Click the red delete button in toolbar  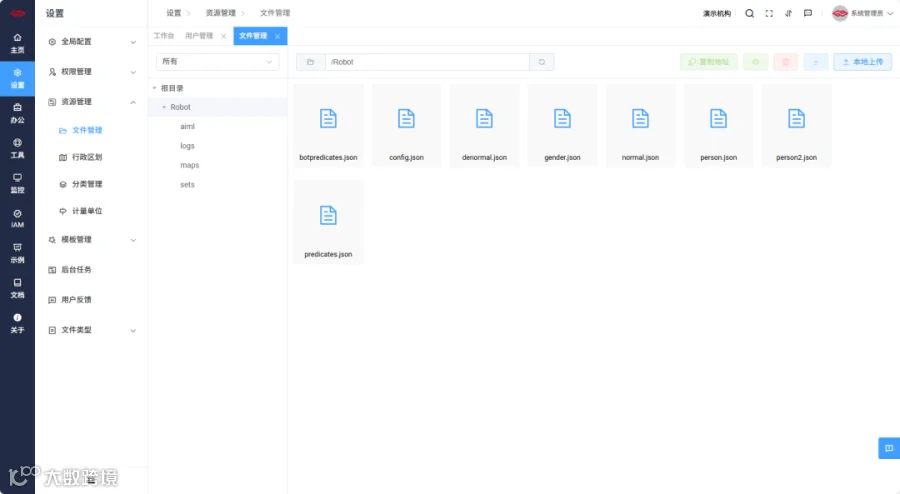click(786, 62)
